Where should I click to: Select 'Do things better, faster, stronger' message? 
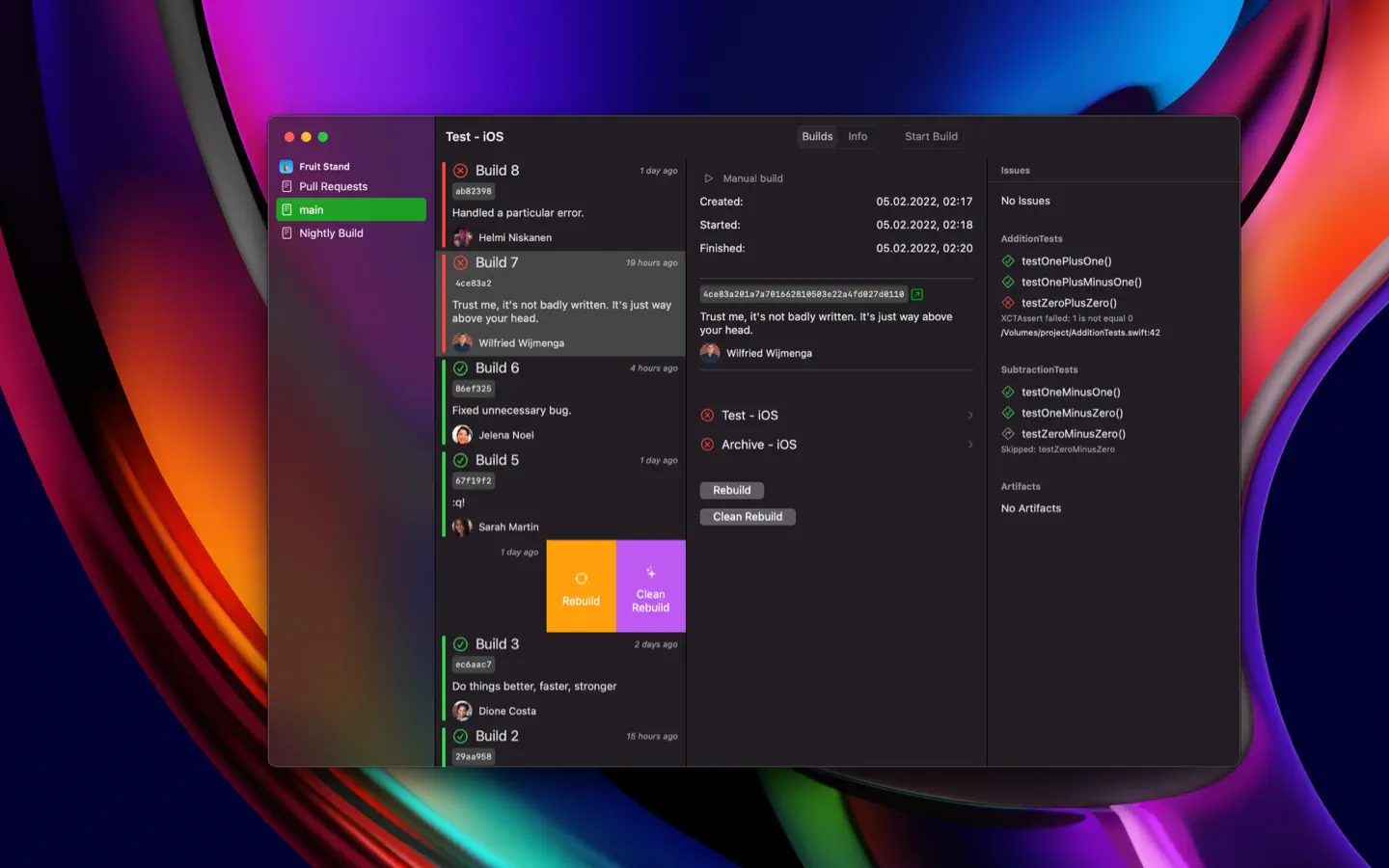tap(534, 687)
